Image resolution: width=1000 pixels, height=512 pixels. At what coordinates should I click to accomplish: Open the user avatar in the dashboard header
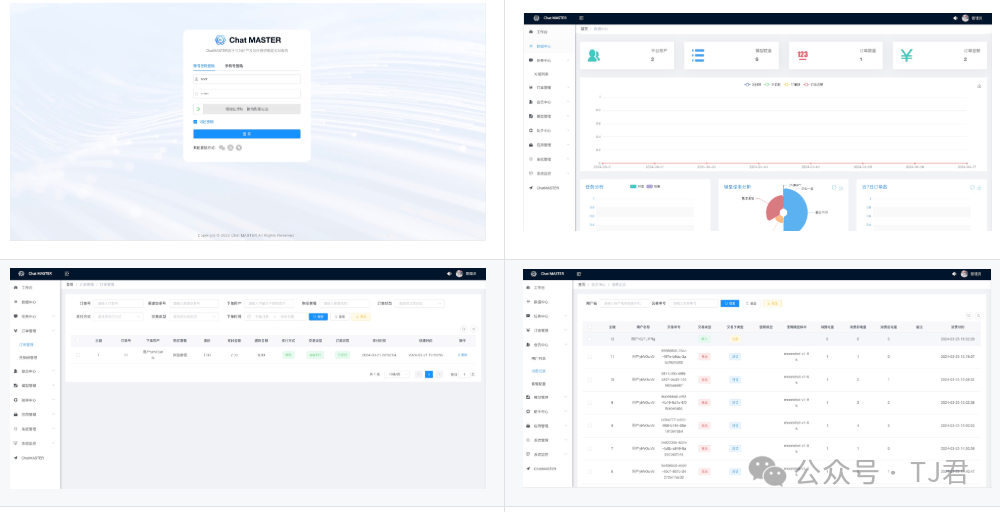pyautogui.click(x=964, y=18)
